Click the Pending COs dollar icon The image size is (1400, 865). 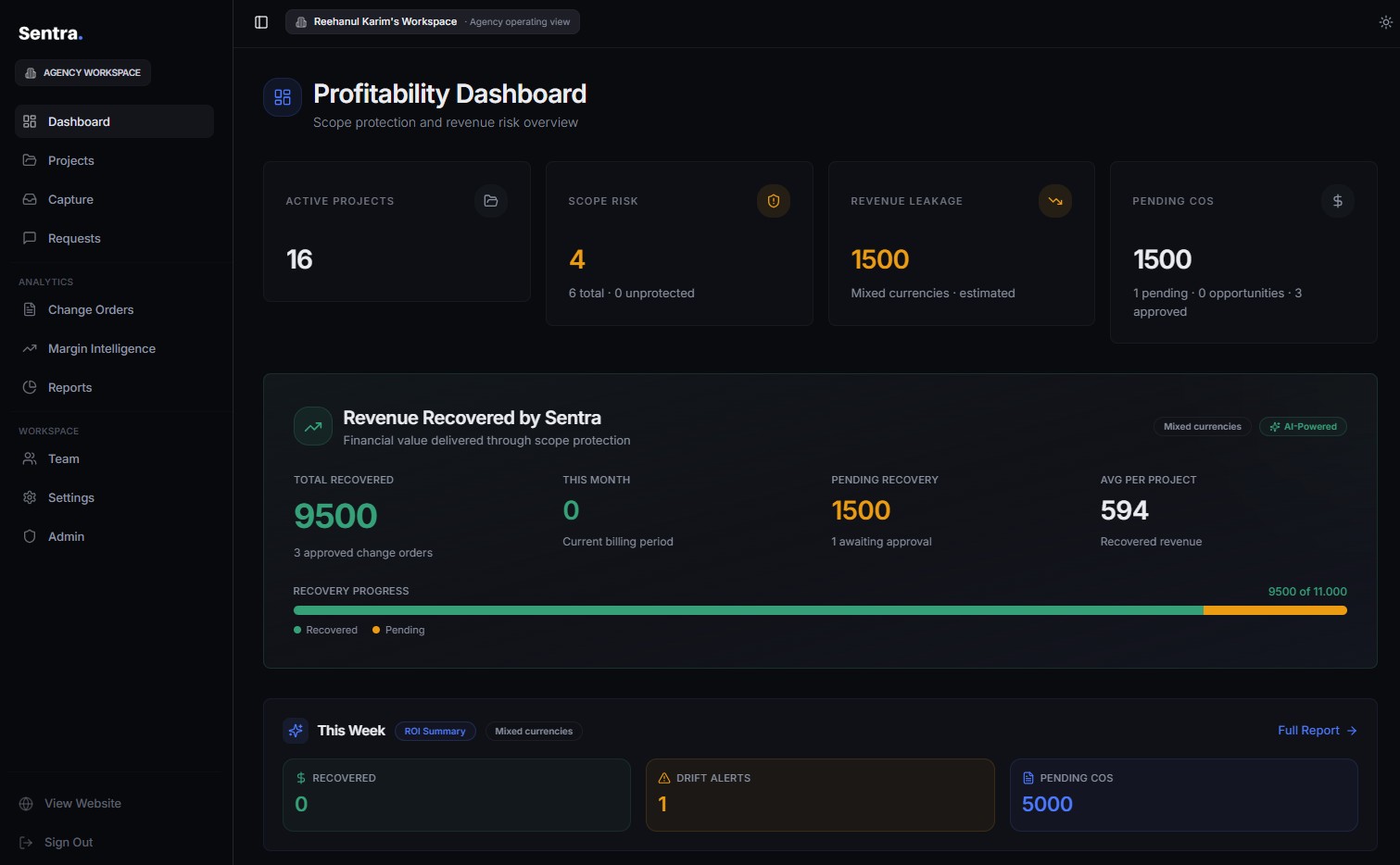1338,201
